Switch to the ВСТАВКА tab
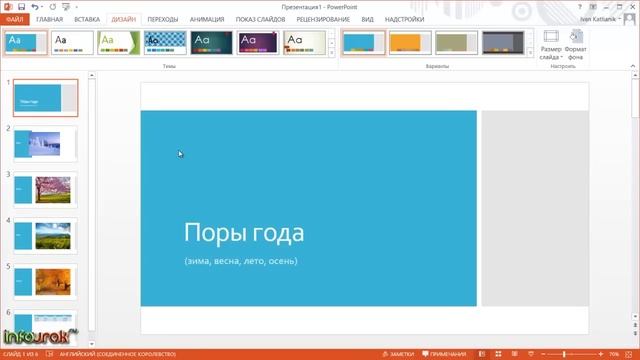Image resolution: width=640 pixels, height=360 pixels. (87, 19)
